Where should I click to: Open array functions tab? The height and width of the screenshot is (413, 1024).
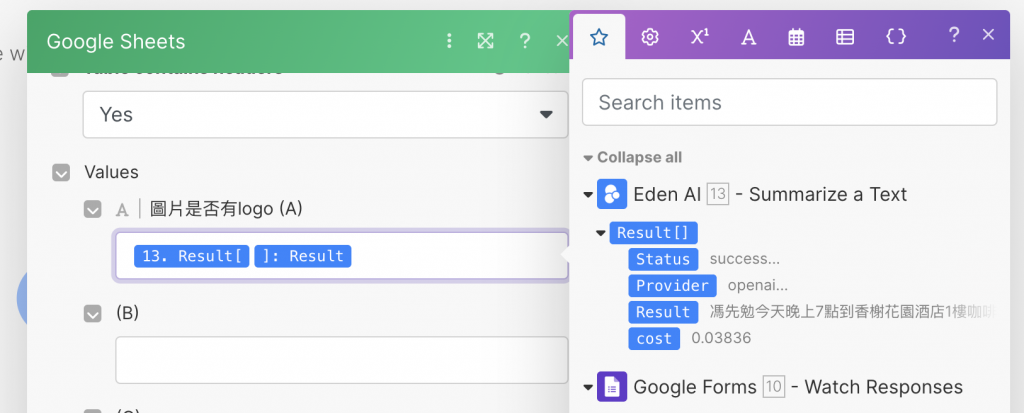[845, 37]
